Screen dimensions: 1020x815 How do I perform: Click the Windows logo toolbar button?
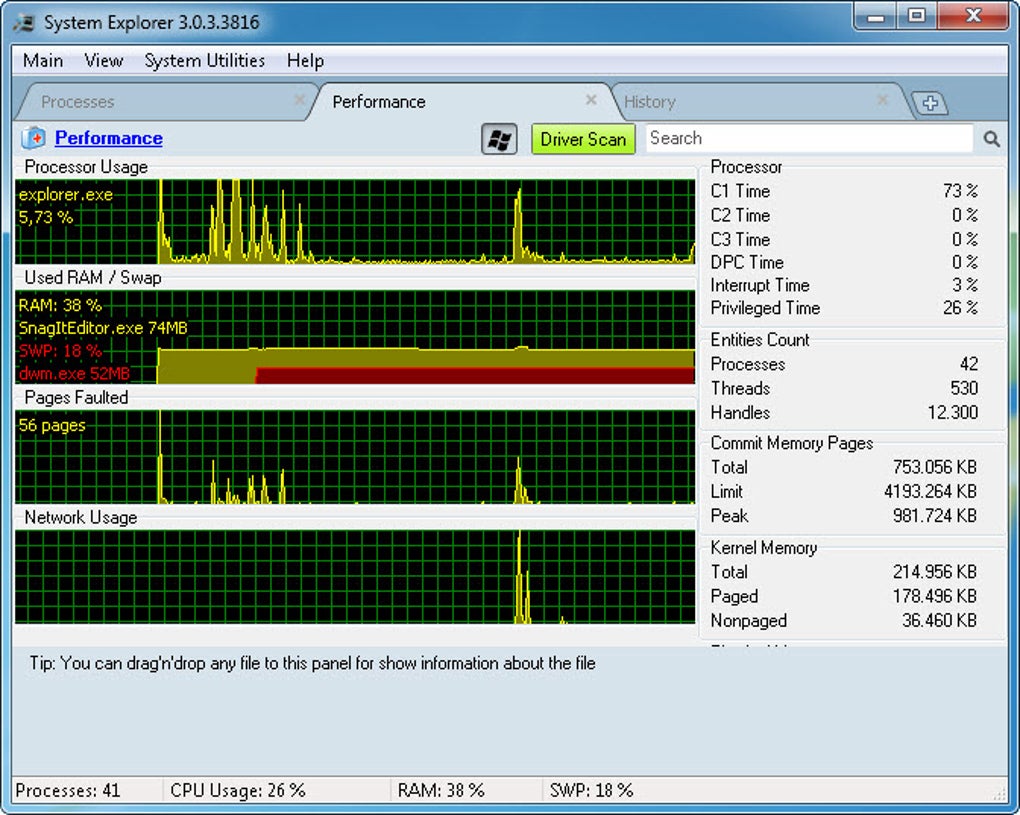point(499,139)
